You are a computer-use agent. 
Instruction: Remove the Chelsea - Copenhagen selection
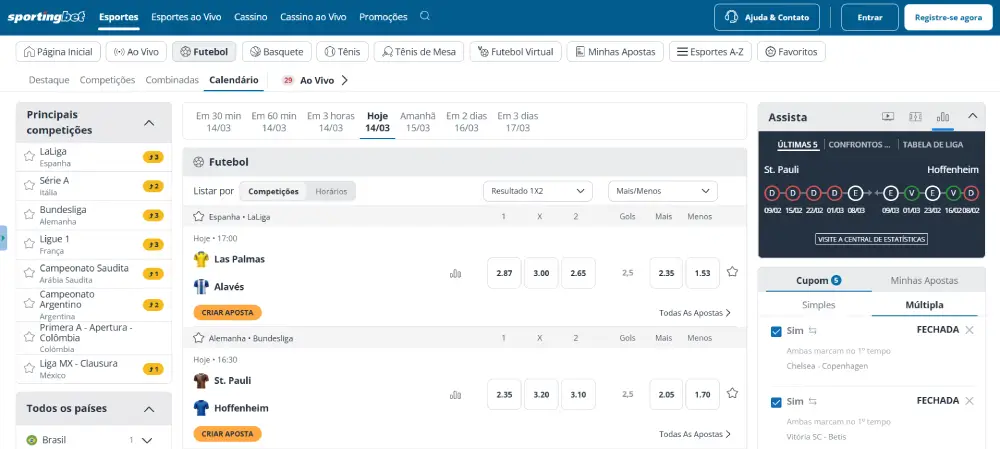(969, 330)
